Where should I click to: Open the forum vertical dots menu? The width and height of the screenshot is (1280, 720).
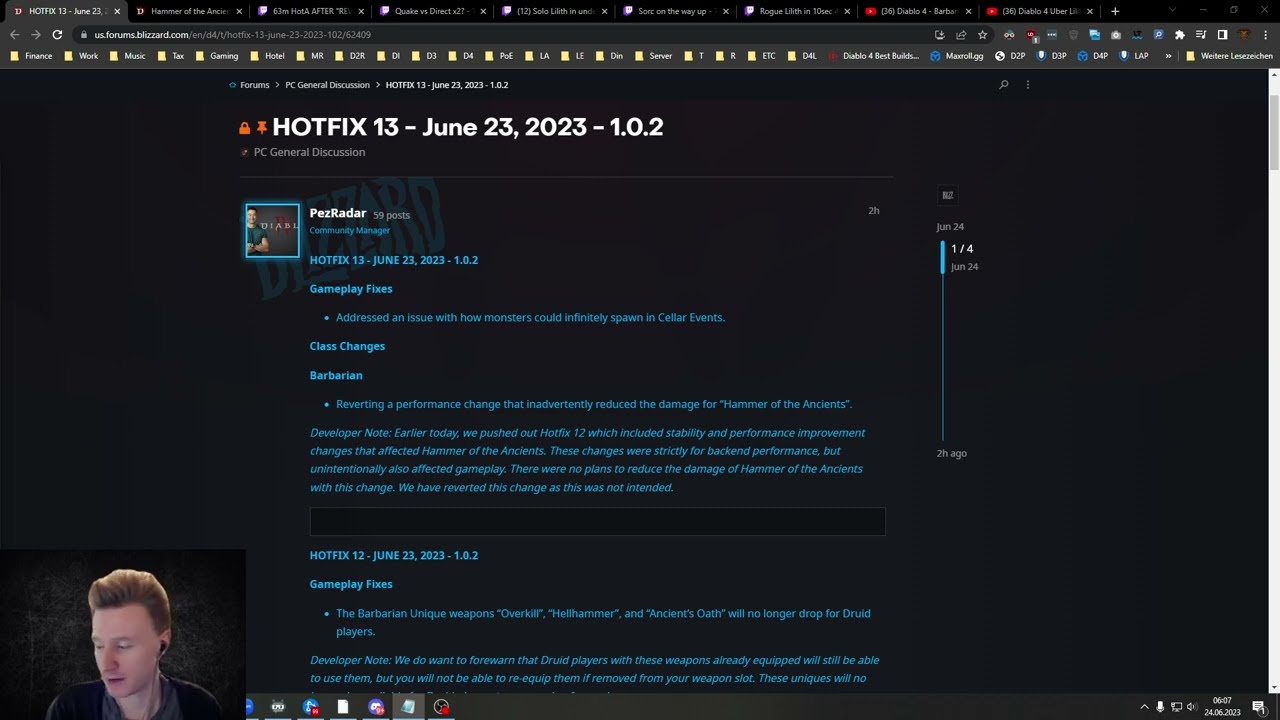coord(1027,85)
